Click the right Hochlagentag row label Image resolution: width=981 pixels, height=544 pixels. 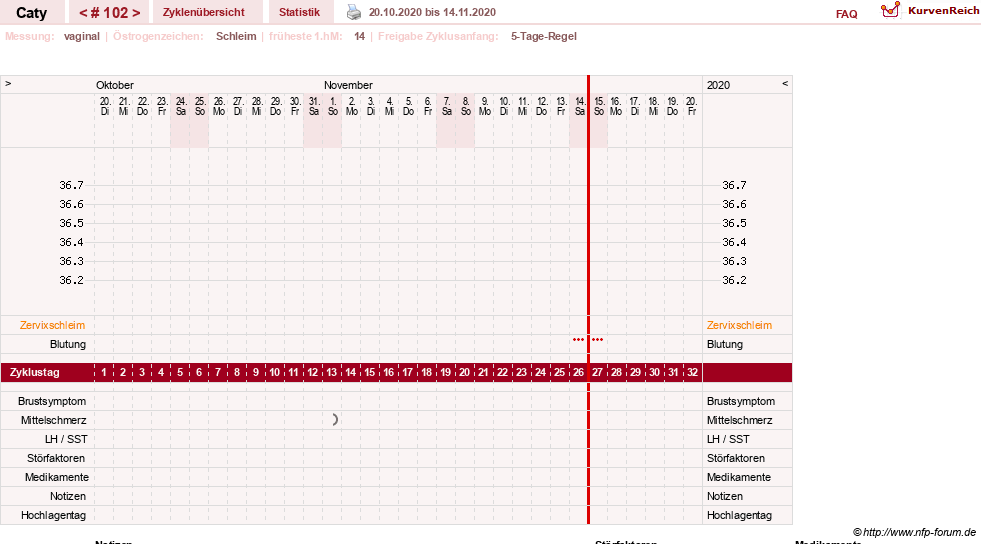click(740, 515)
